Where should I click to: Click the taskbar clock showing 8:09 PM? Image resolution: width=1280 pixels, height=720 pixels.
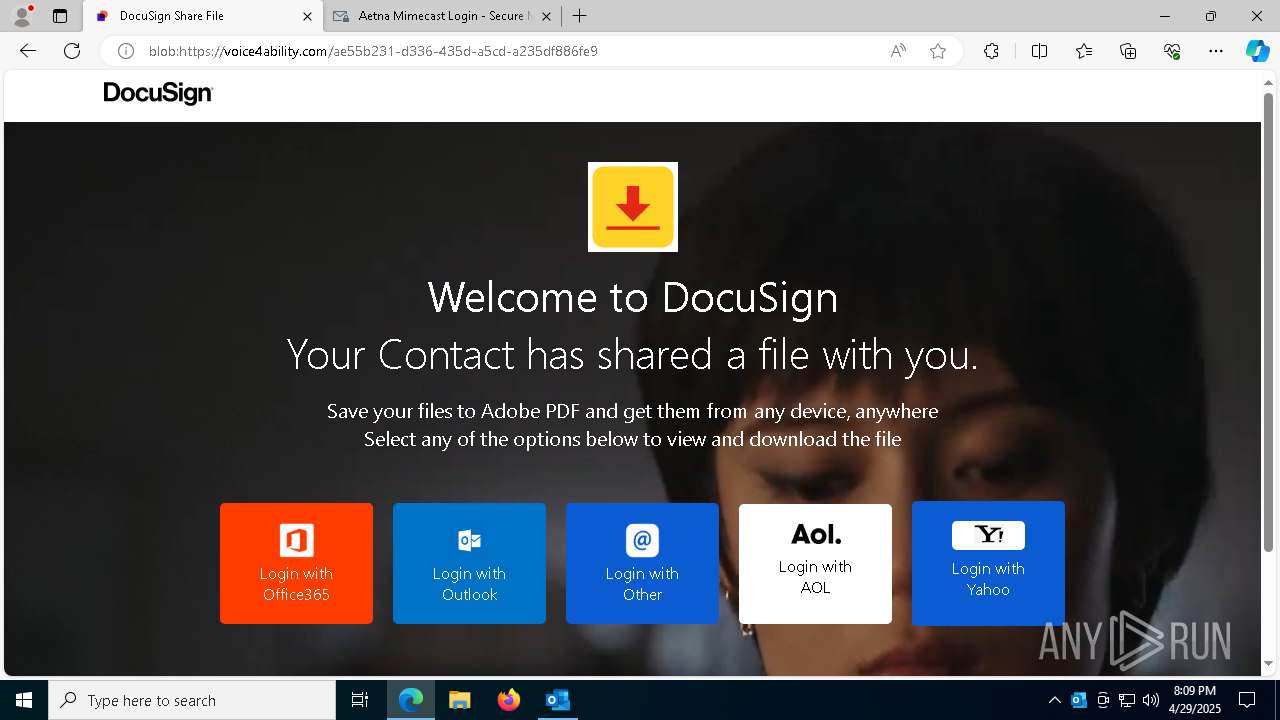tap(1195, 700)
